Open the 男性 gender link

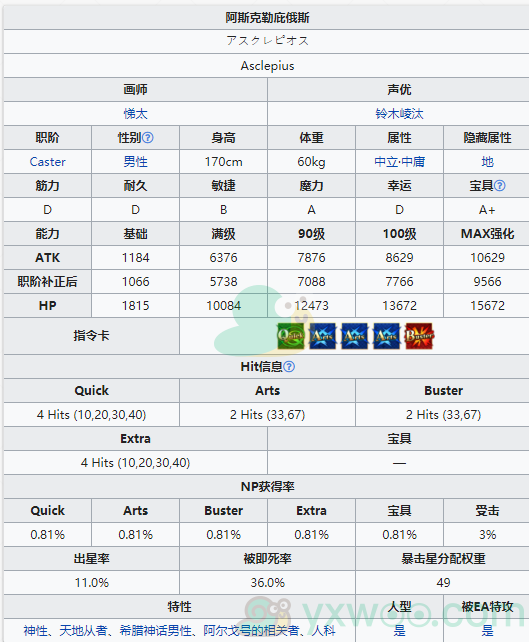(x=136, y=162)
